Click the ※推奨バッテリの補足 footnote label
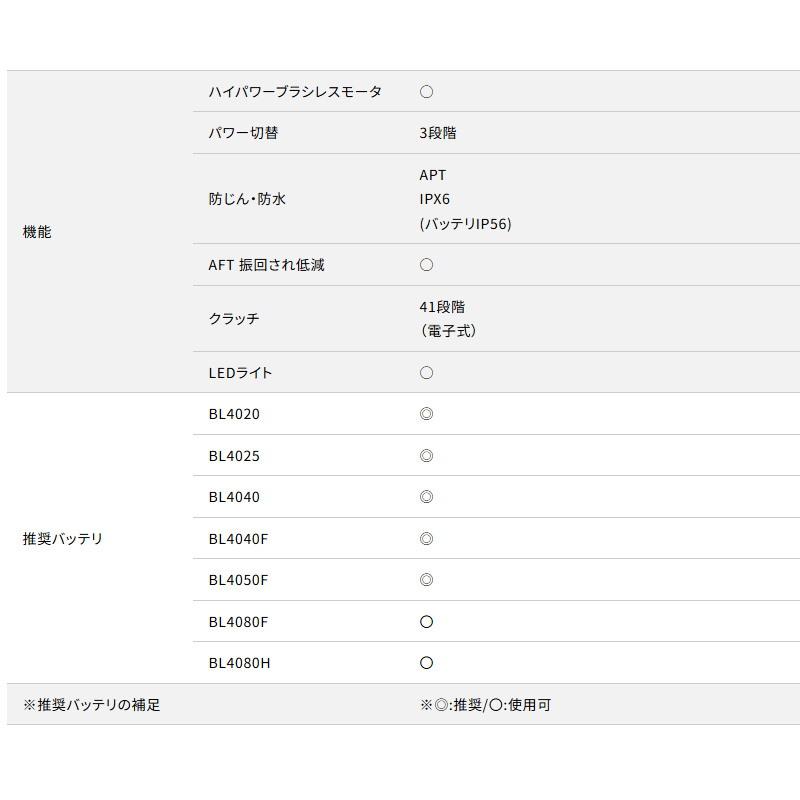 tap(91, 705)
